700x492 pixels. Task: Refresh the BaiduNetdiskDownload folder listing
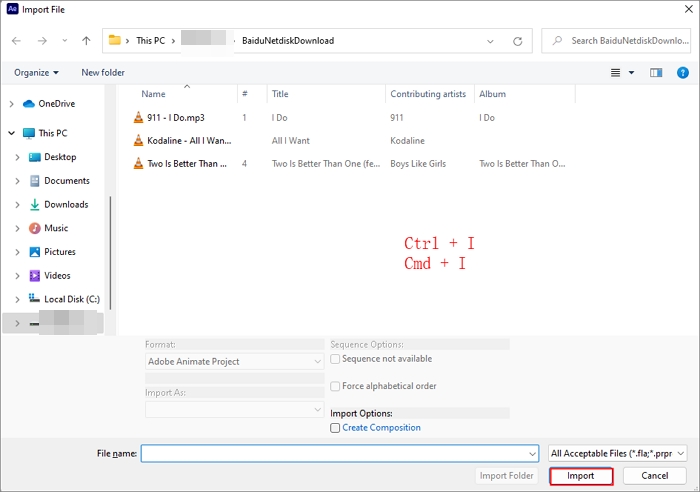pos(517,41)
